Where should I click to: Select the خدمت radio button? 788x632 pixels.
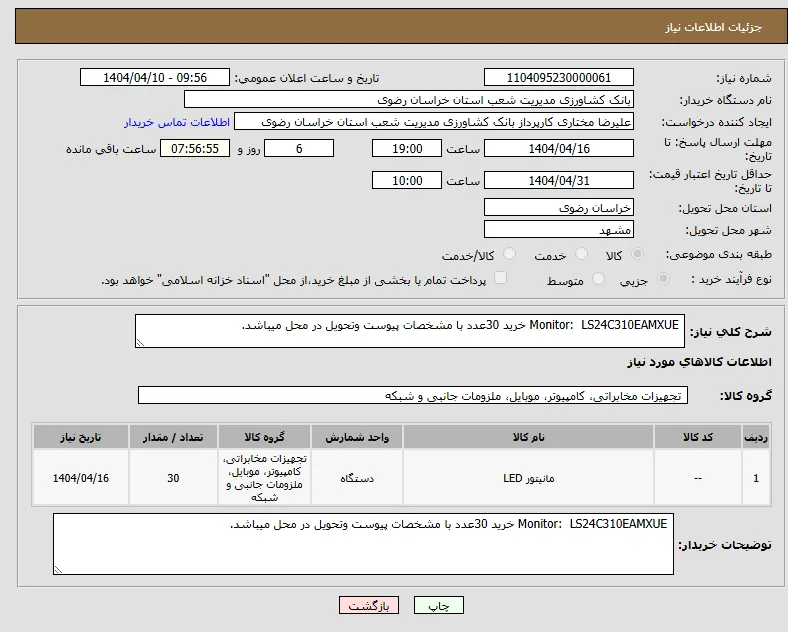(581, 254)
